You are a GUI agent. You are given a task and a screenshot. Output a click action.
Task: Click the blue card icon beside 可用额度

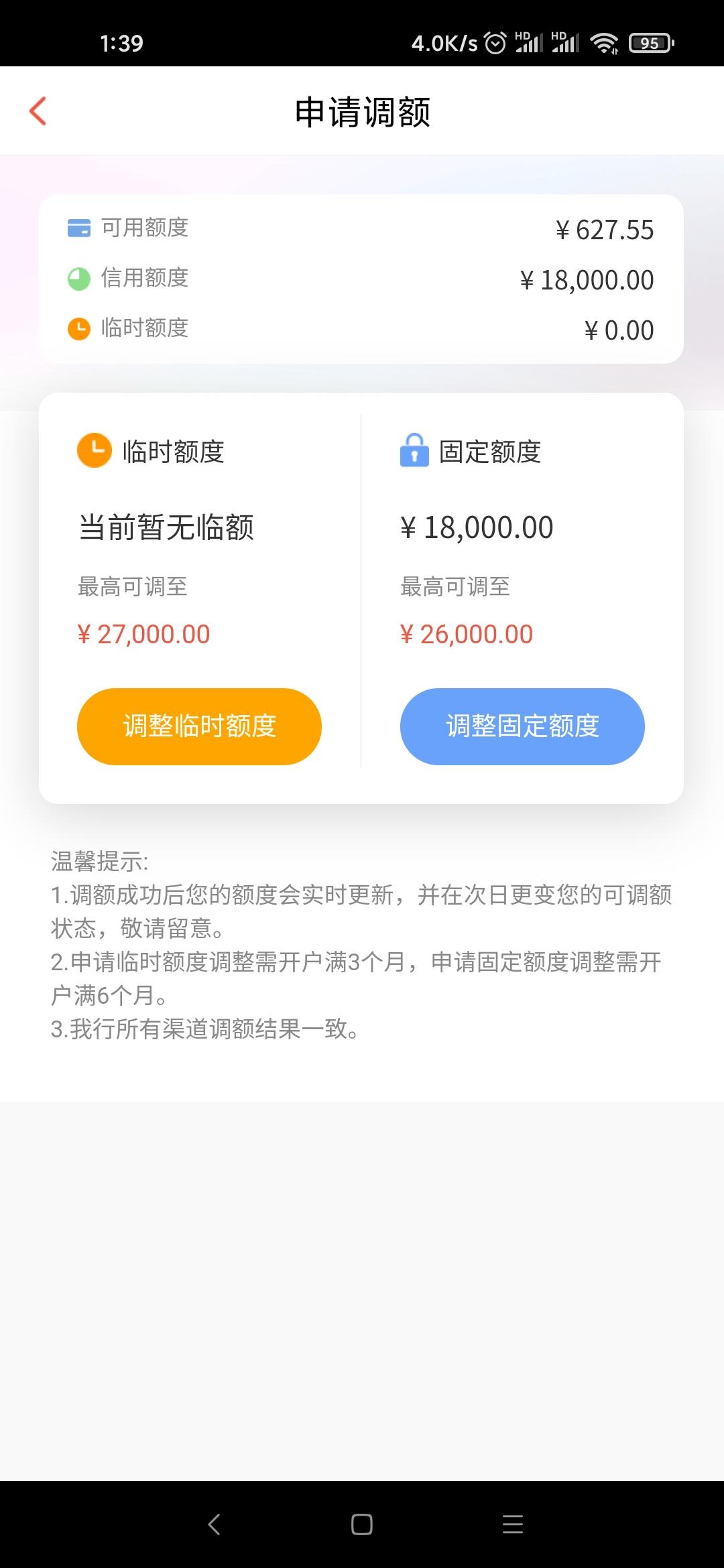click(x=79, y=228)
